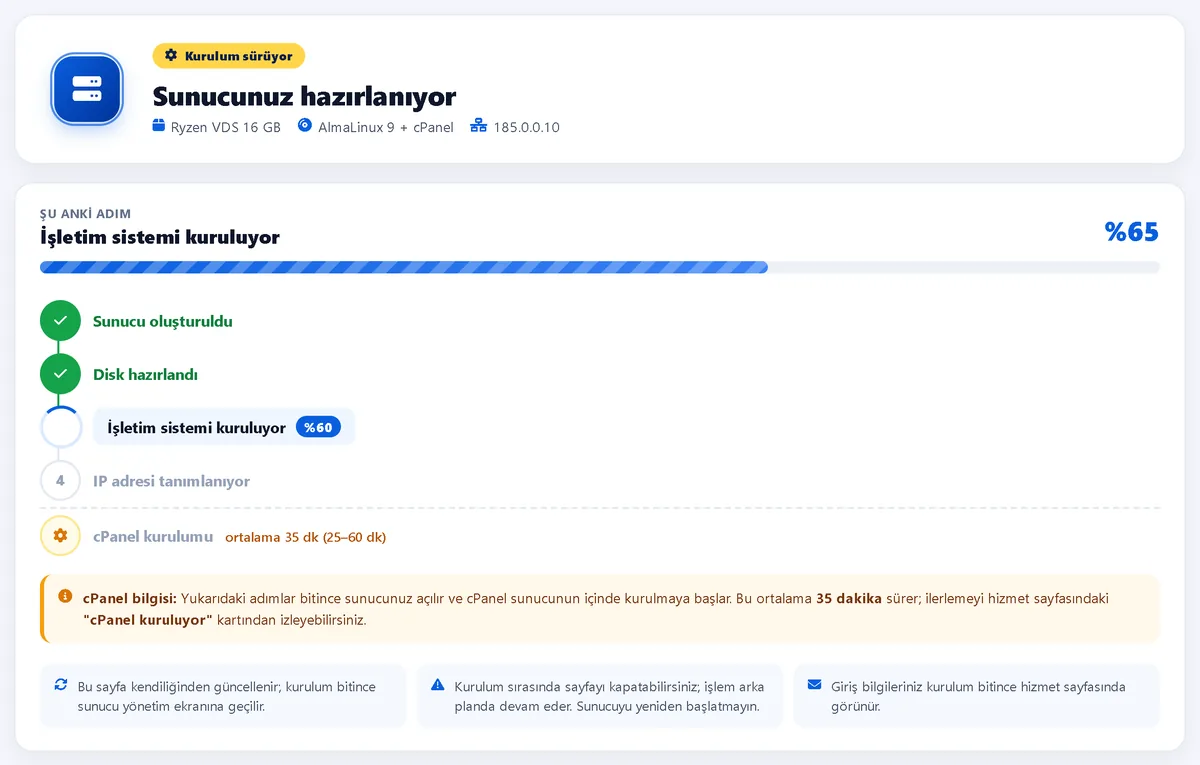
Task: Click the step 4 number circle
Action: click(x=60, y=480)
